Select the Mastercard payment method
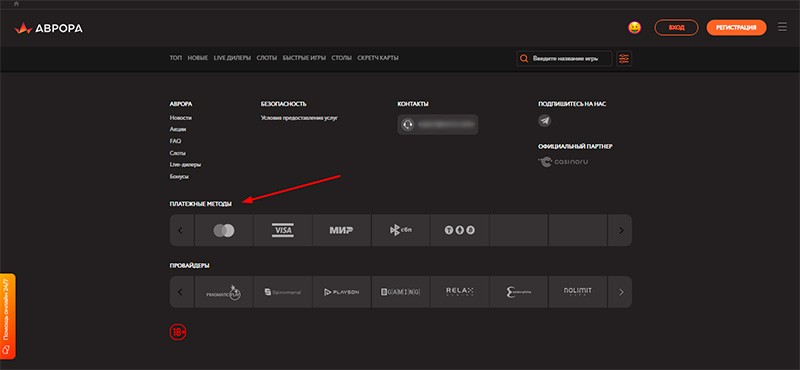This screenshot has height=370, width=800. 224,231
